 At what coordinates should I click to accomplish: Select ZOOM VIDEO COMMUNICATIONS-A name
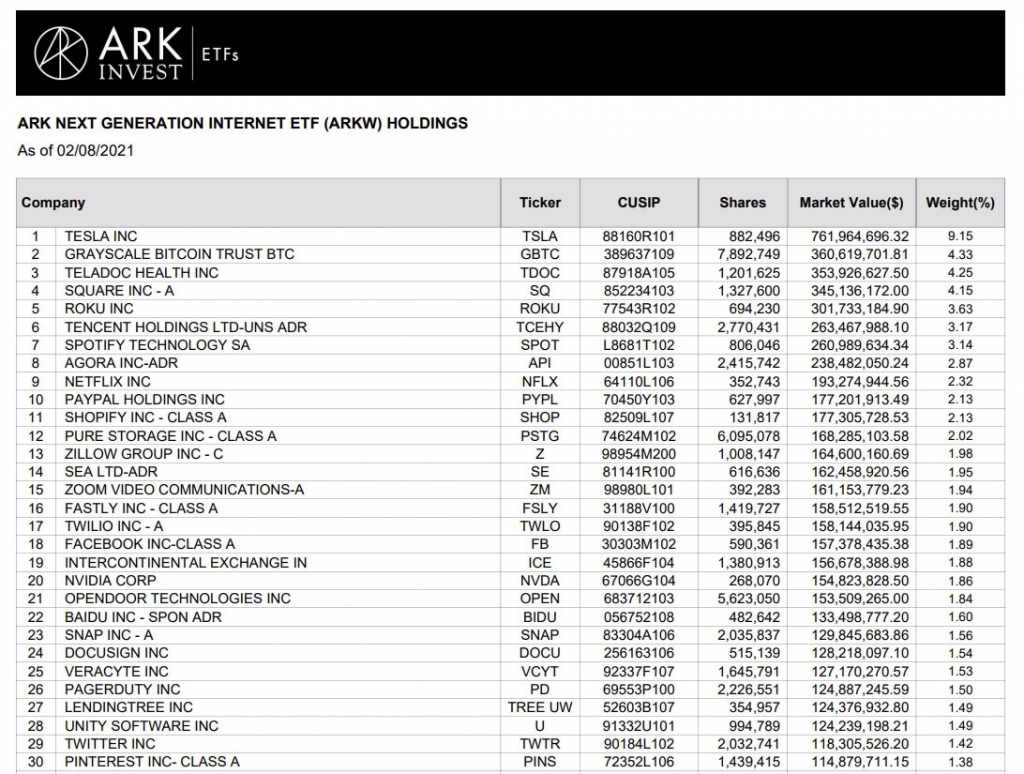click(x=184, y=490)
